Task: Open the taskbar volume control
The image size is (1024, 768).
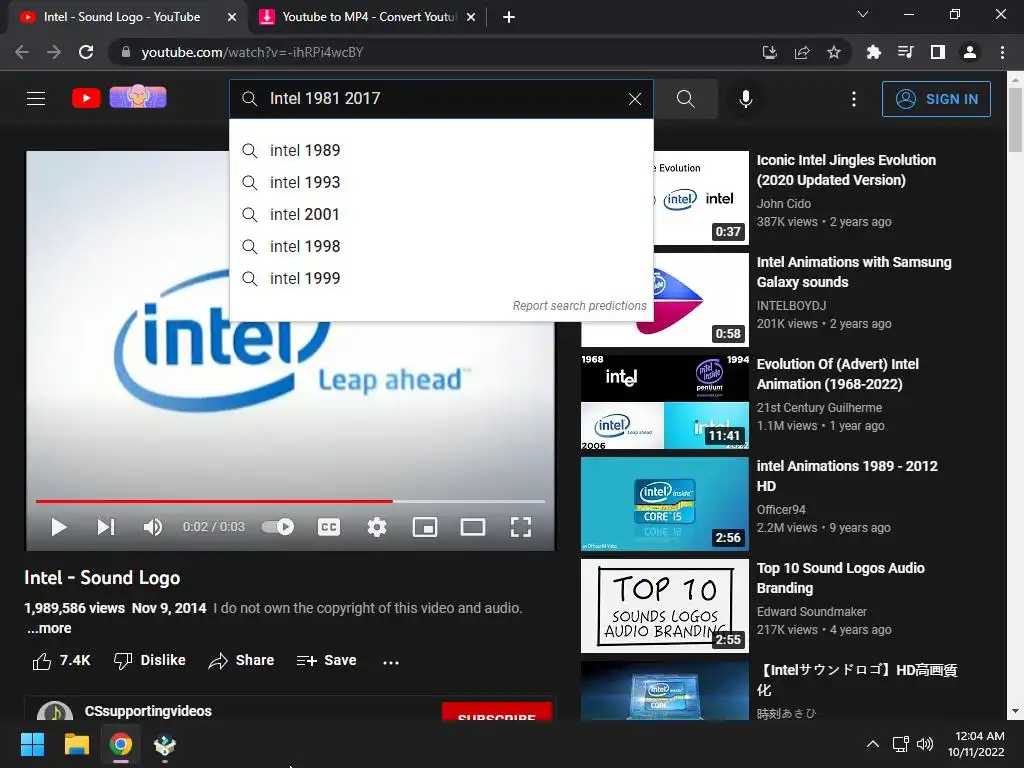Action: [925, 744]
